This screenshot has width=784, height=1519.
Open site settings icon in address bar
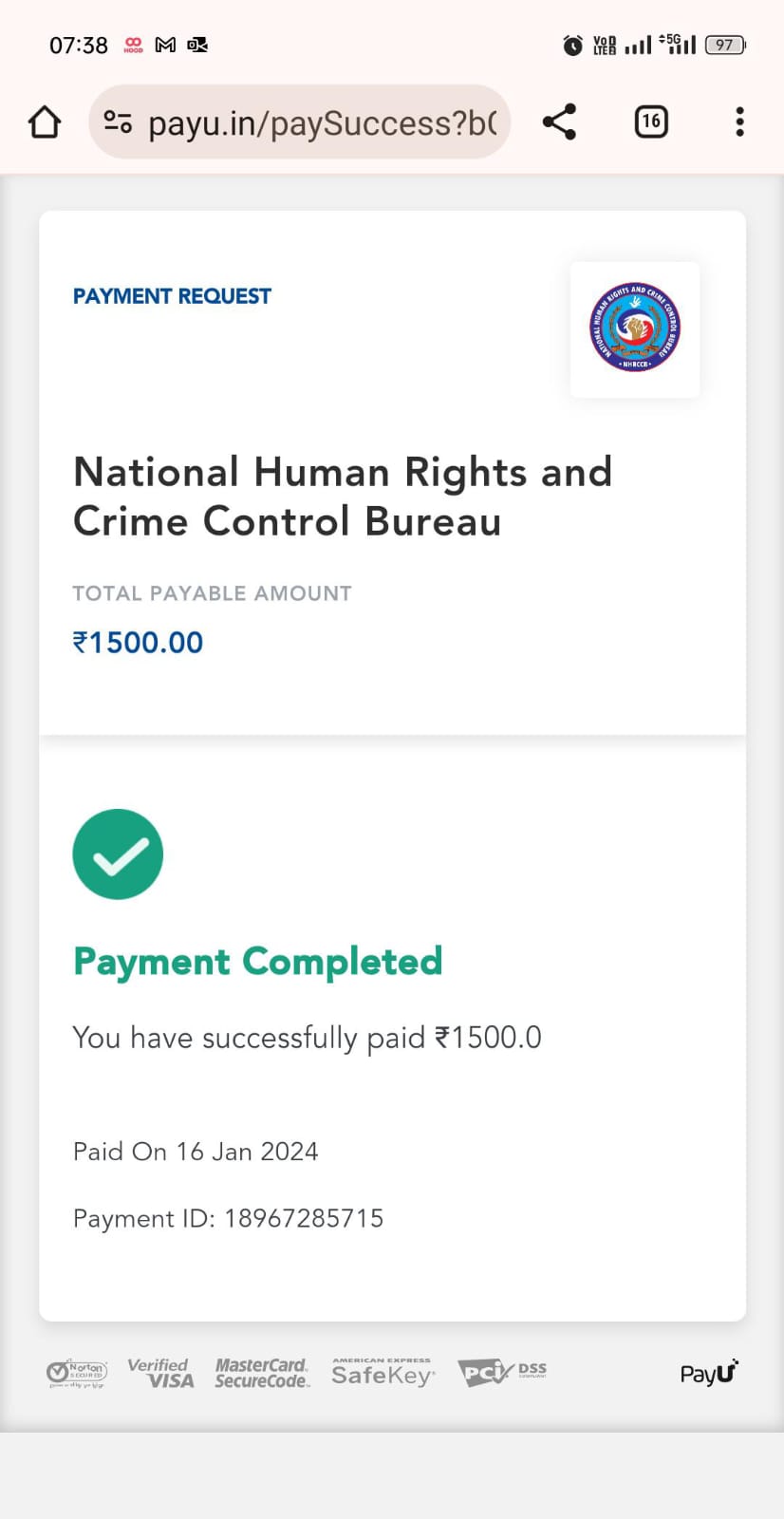pyautogui.click(x=118, y=122)
